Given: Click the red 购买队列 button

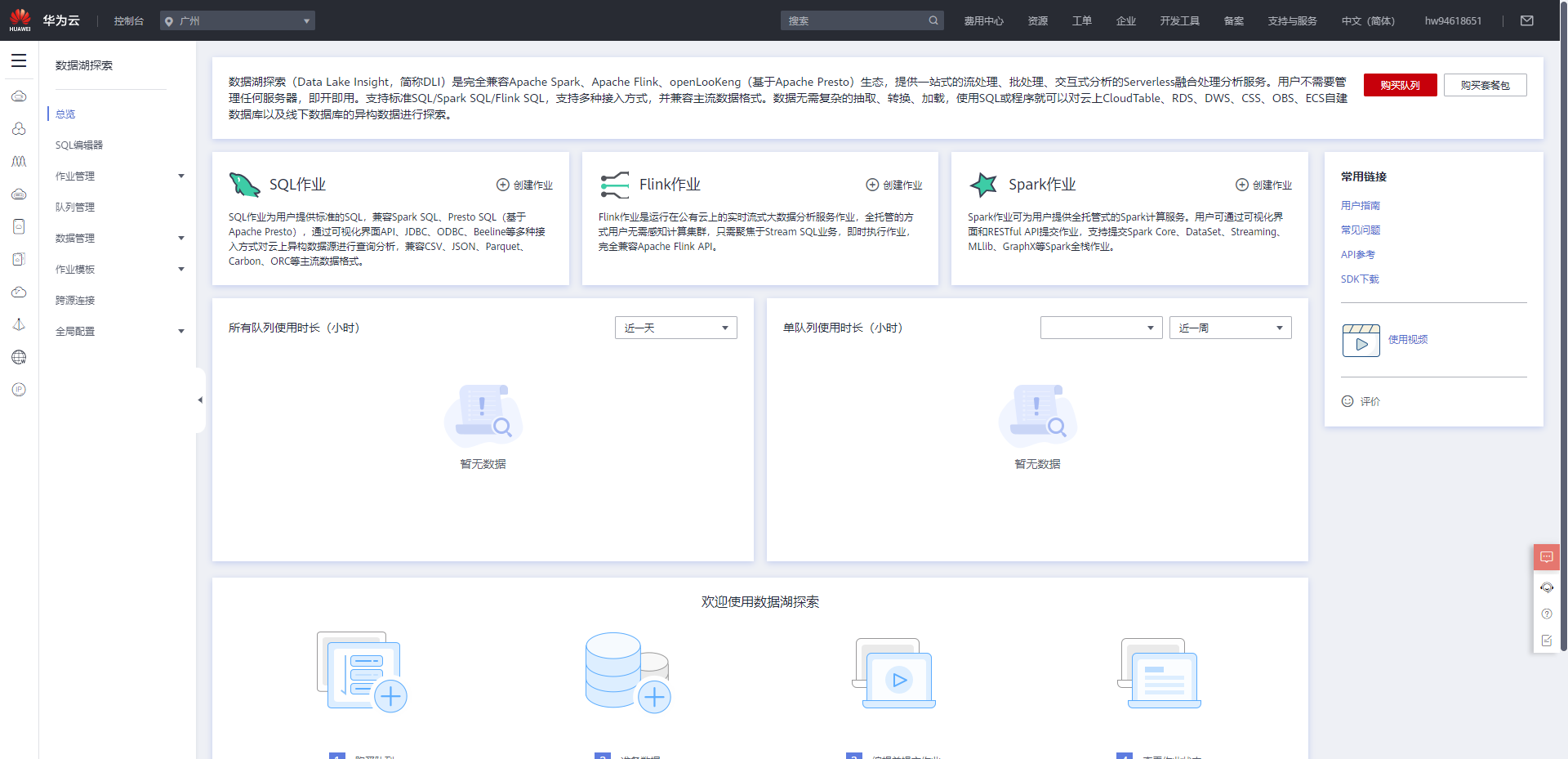Looking at the screenshot, I should point(1400,85).
